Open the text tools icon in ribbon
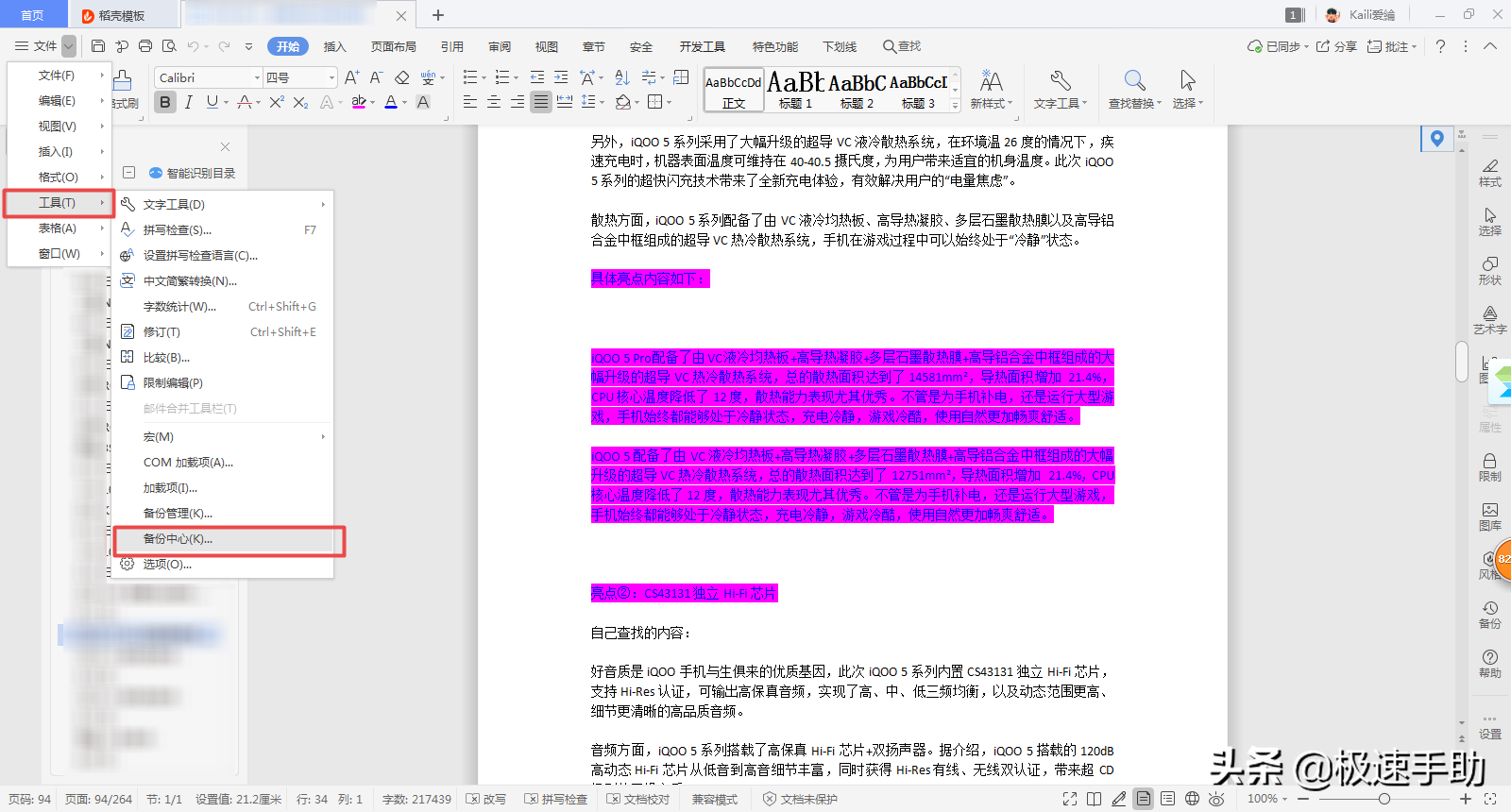 [x=1060, y=80]
